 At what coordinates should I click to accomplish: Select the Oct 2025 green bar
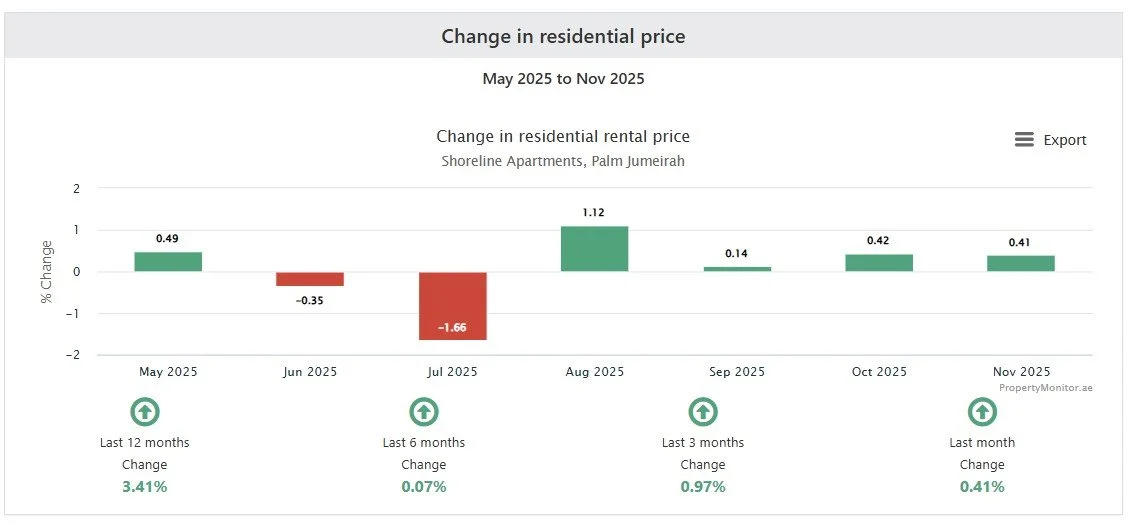tap(879, 263)
